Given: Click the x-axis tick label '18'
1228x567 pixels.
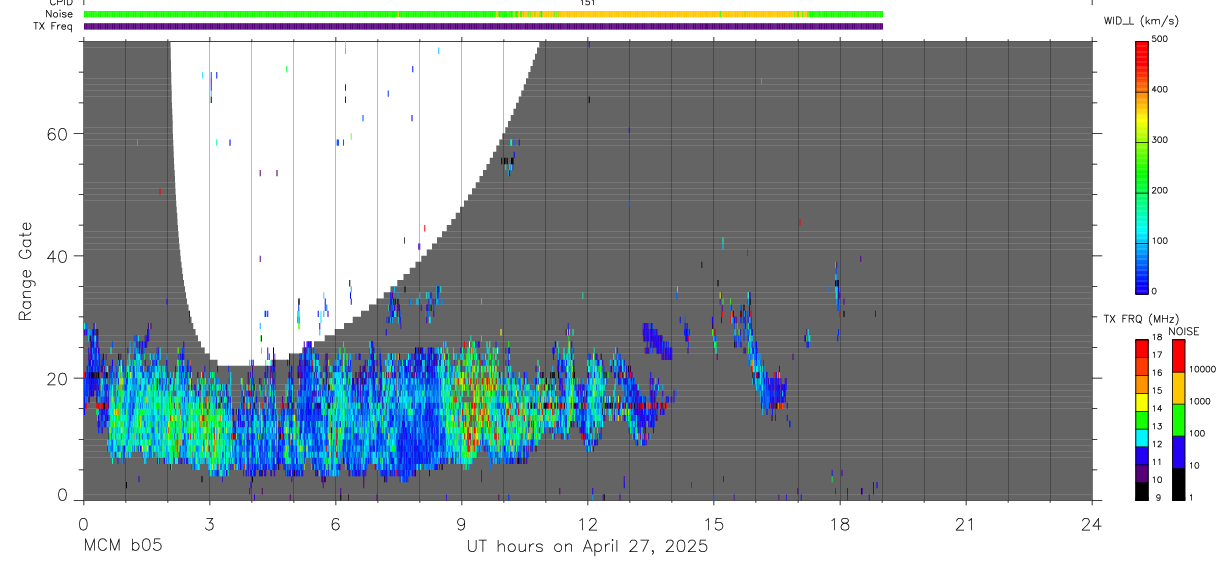Looking at the screenshot, I should (x=840, y=523).
